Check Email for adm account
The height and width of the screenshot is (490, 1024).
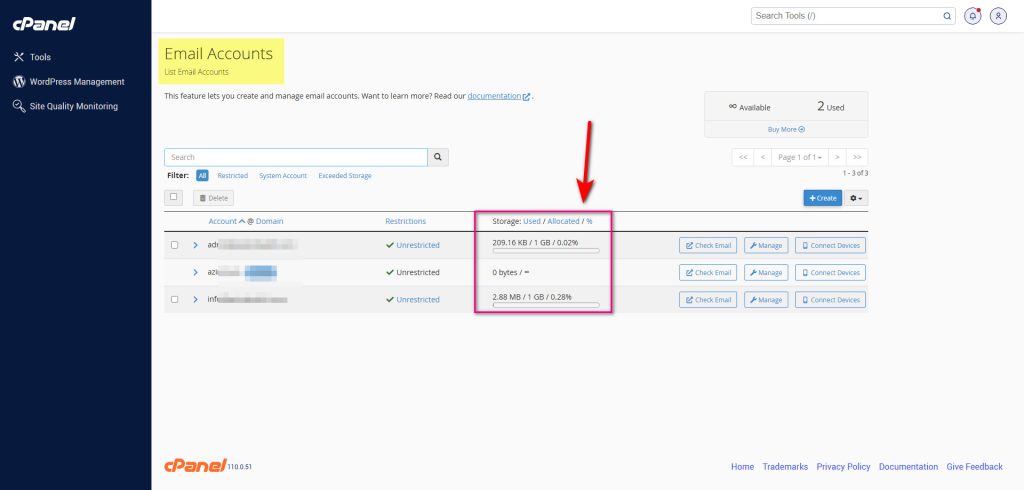708,245
